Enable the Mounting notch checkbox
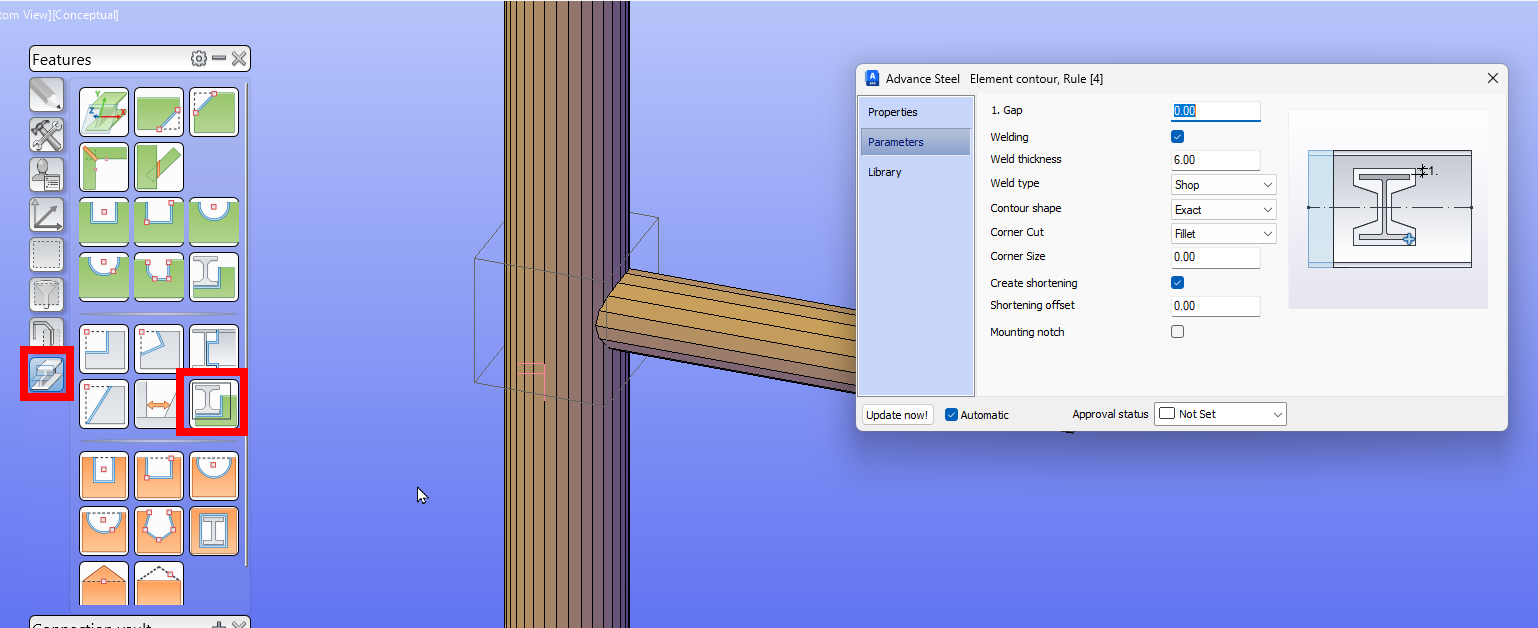The height and width of the screenshot is (628, 1538). point(1177,331)
